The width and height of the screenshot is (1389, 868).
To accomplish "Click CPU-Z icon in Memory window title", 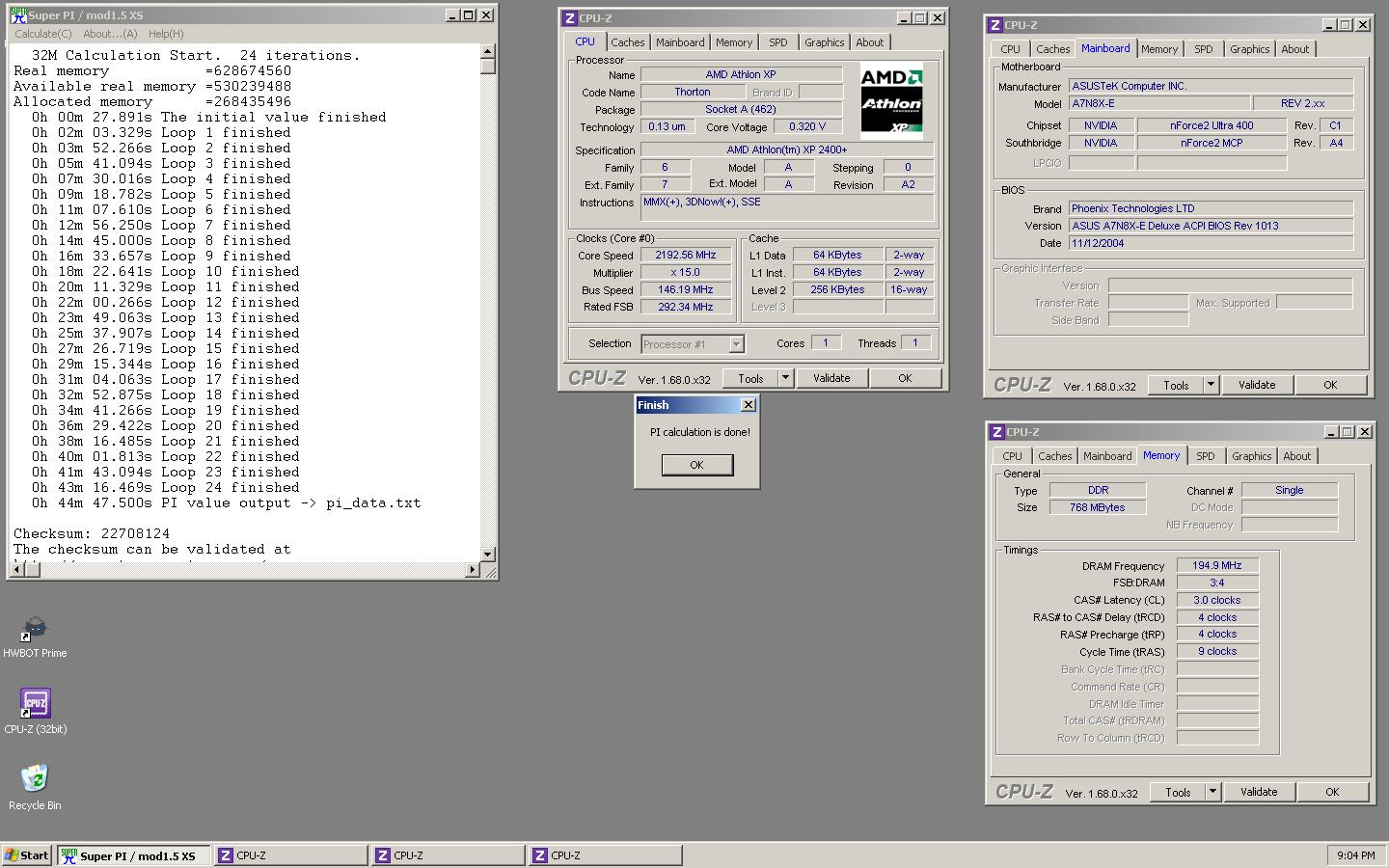I will (996, 432).
